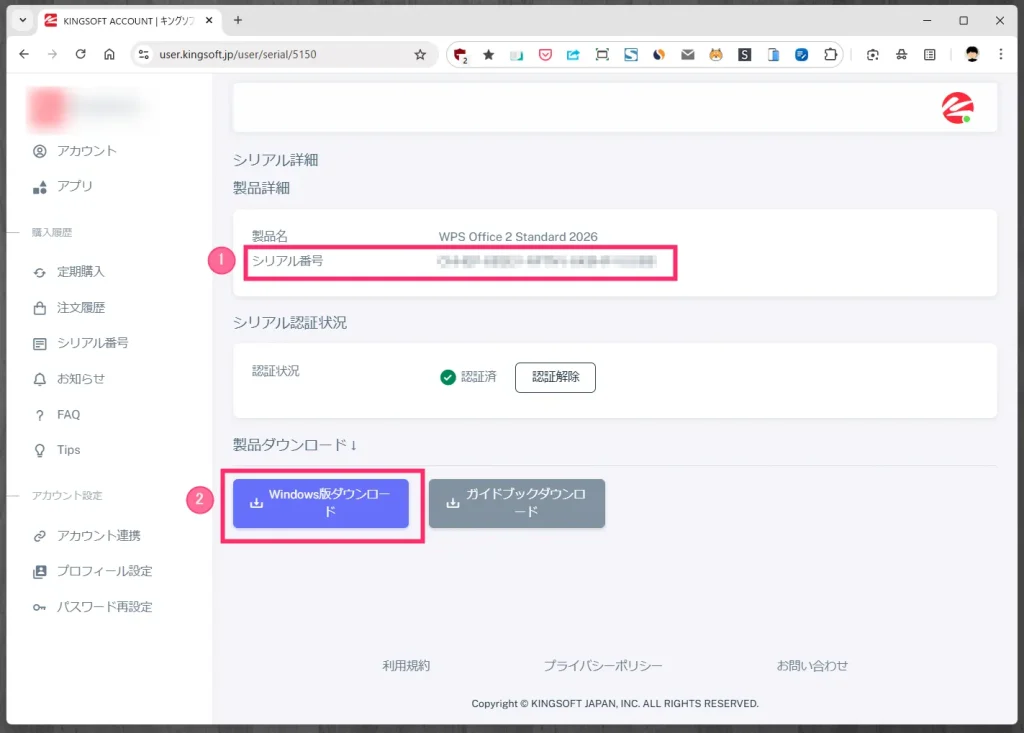Open 注文履歴 in the sidebar

69,308
